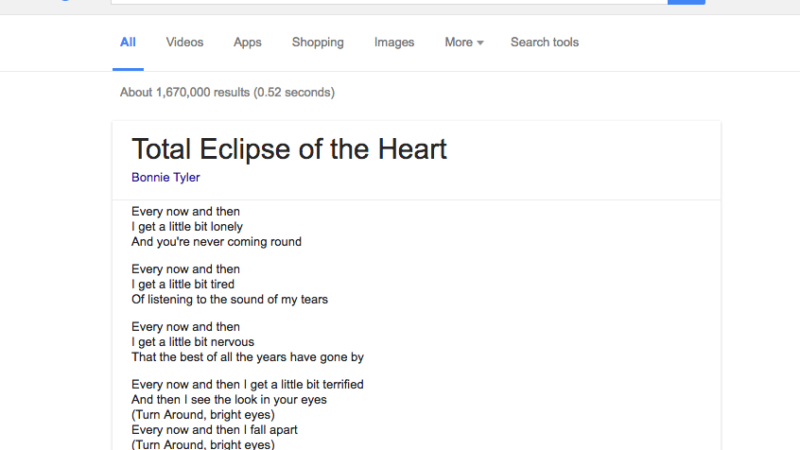
Task: Open Search tools options
Action: 544,42
